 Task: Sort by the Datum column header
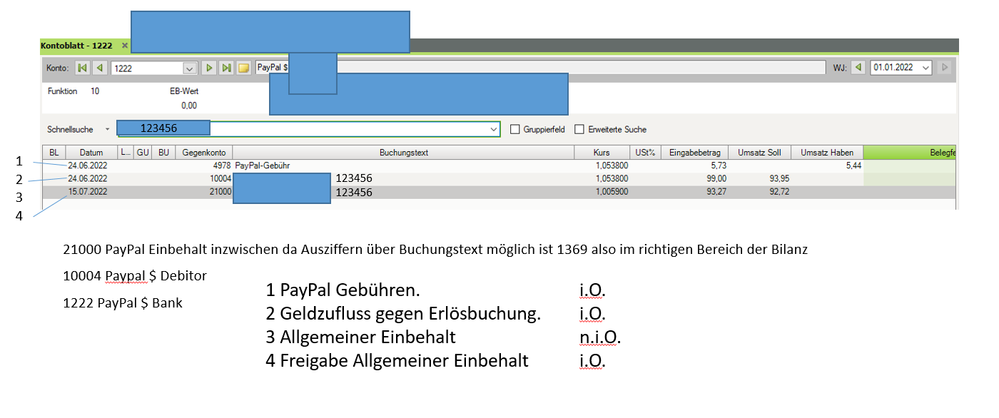tap(92, 152)
